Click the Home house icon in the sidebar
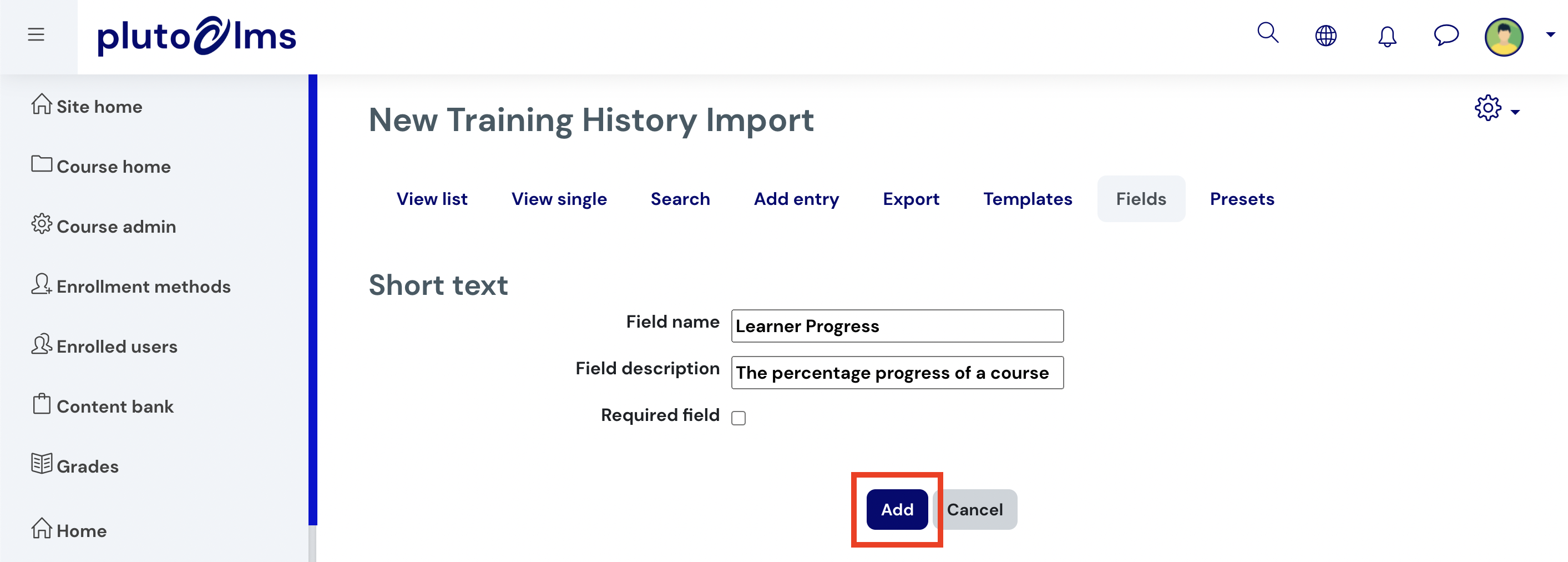Viewport: 1568px width, 562px height. point(42,528)
